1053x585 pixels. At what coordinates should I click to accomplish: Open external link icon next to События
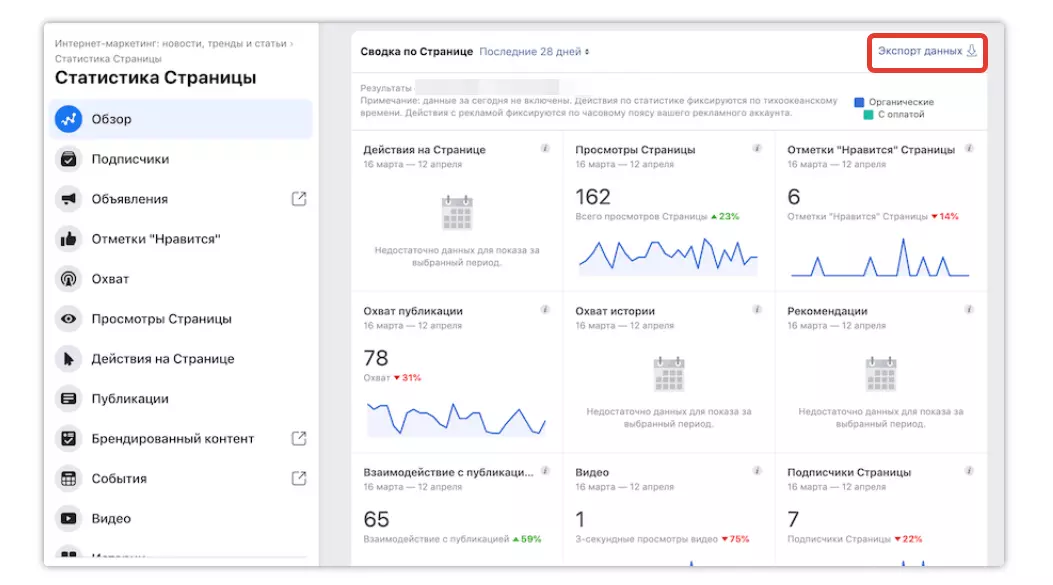(x=299, y=478)
